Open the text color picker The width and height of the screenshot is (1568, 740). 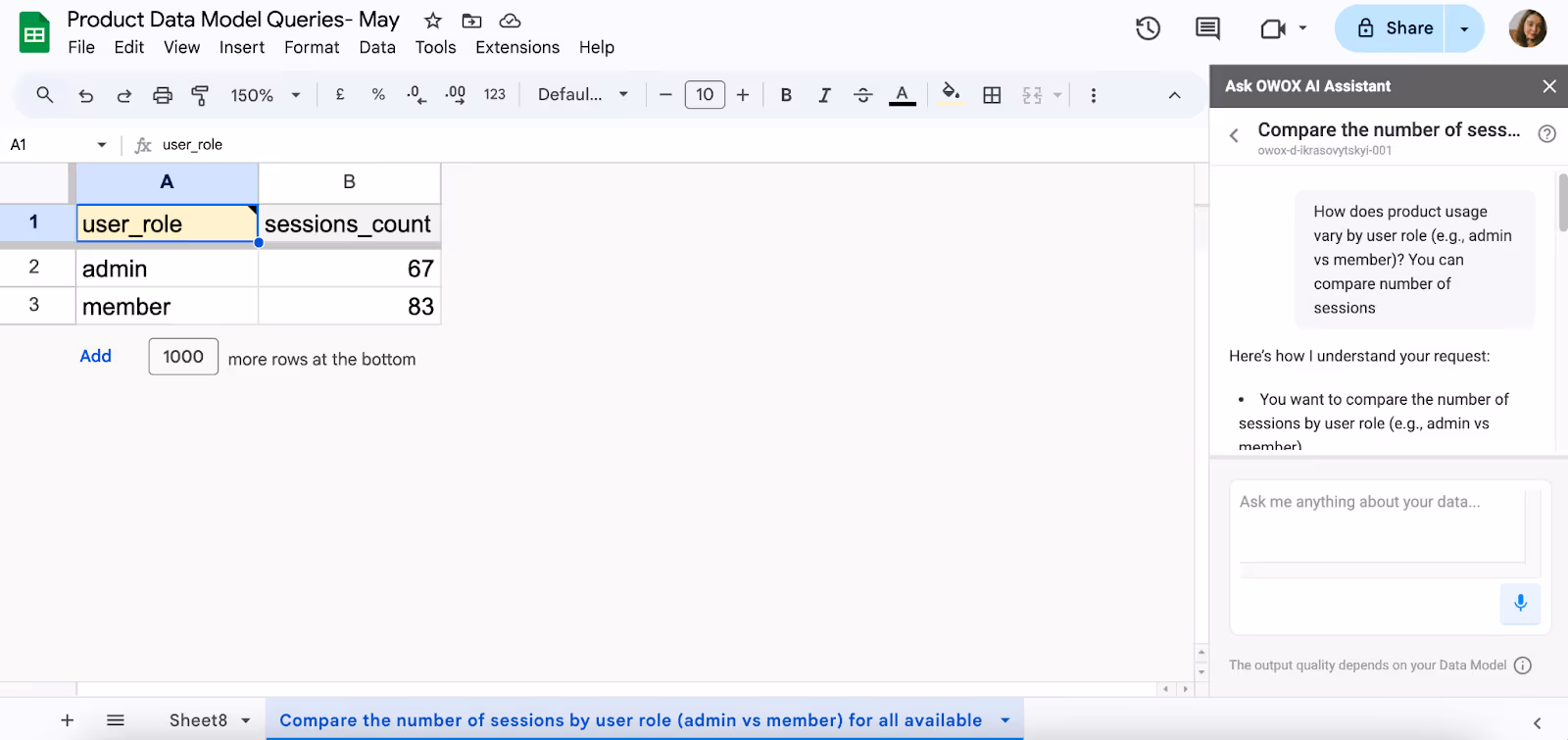point(903,95)
